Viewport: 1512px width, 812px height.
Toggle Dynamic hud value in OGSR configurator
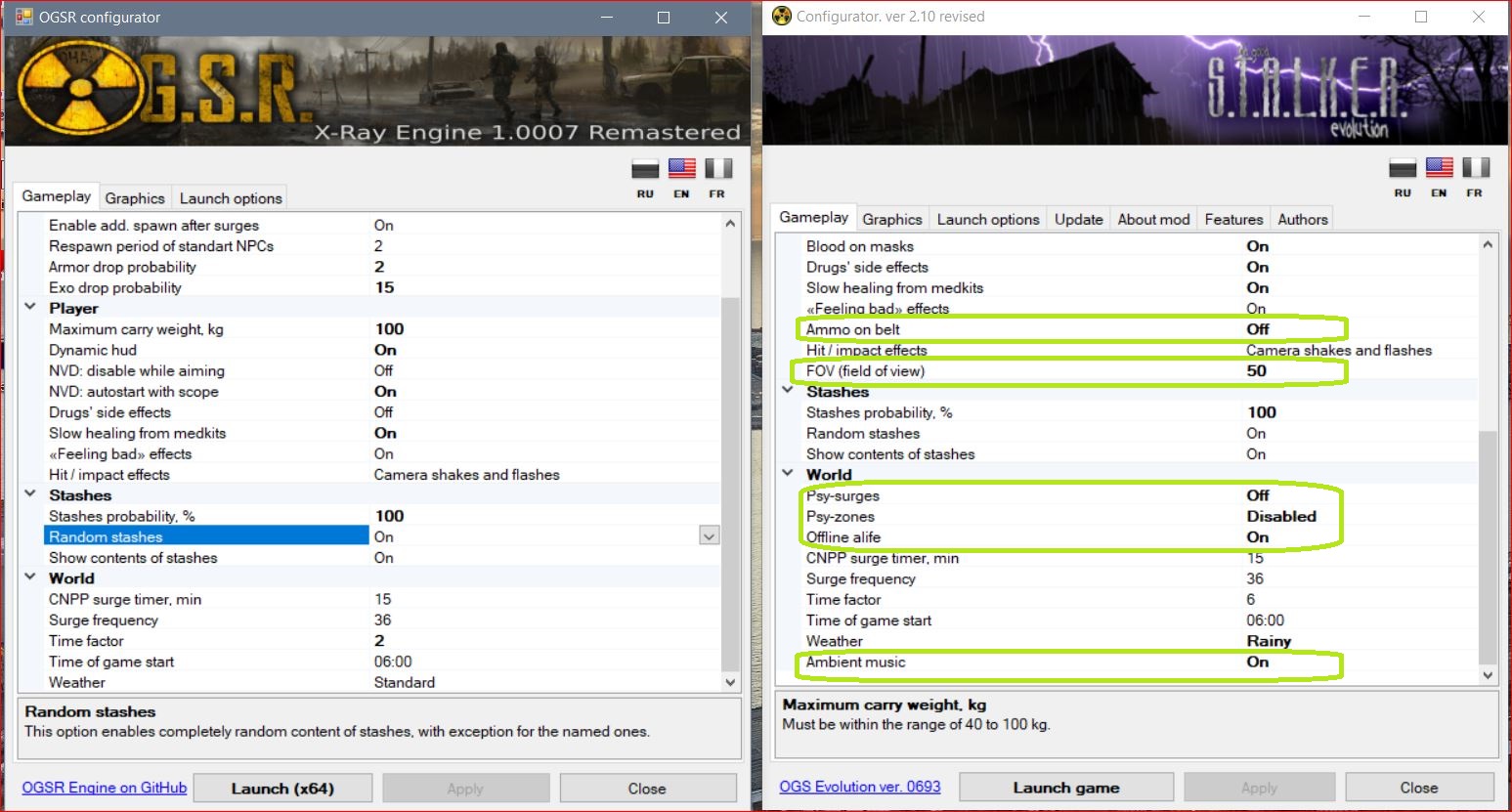(386, 350)
